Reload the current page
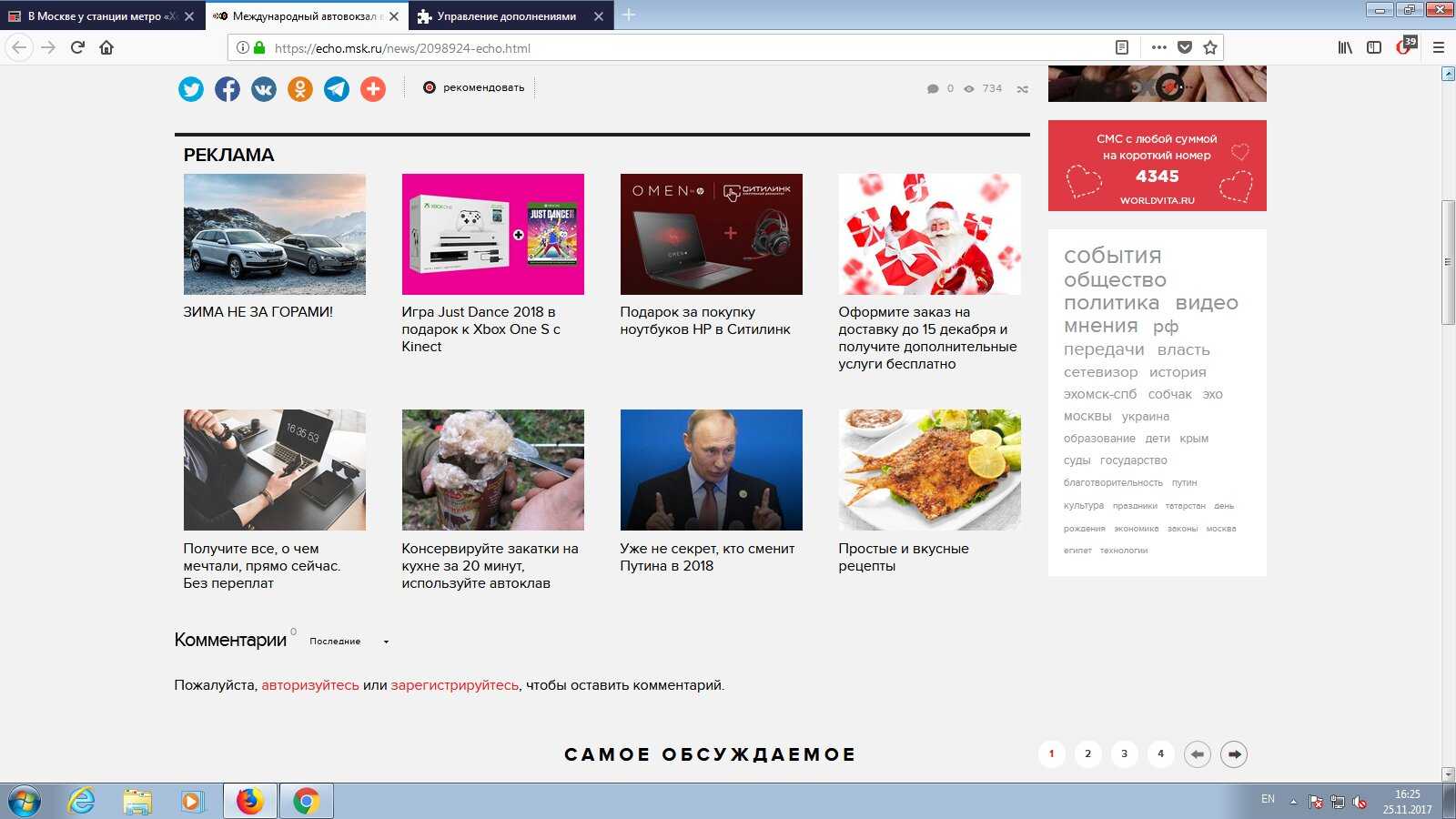Screen dimensions: 1456x819 point(77,47)
